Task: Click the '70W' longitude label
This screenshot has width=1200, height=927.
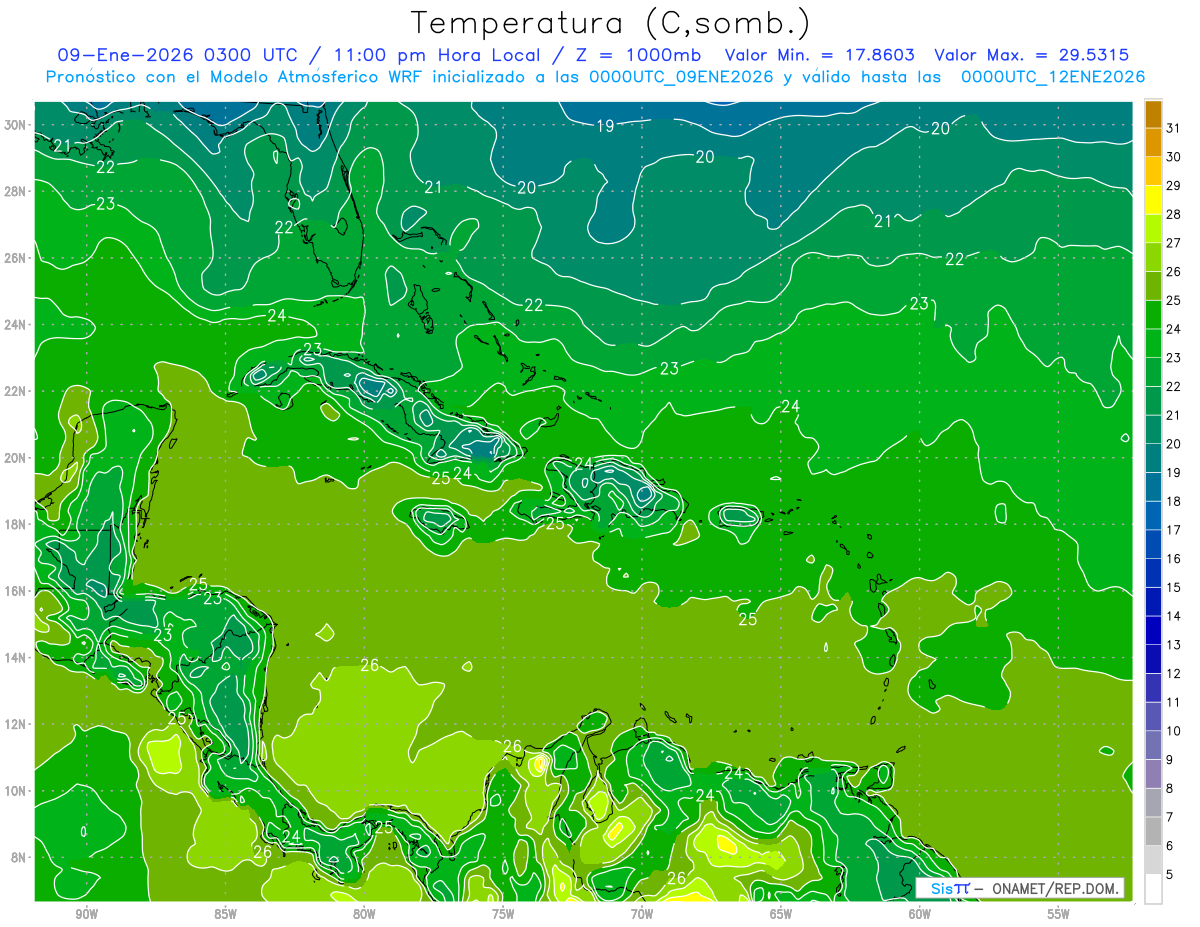Action: tap(642, 914)
